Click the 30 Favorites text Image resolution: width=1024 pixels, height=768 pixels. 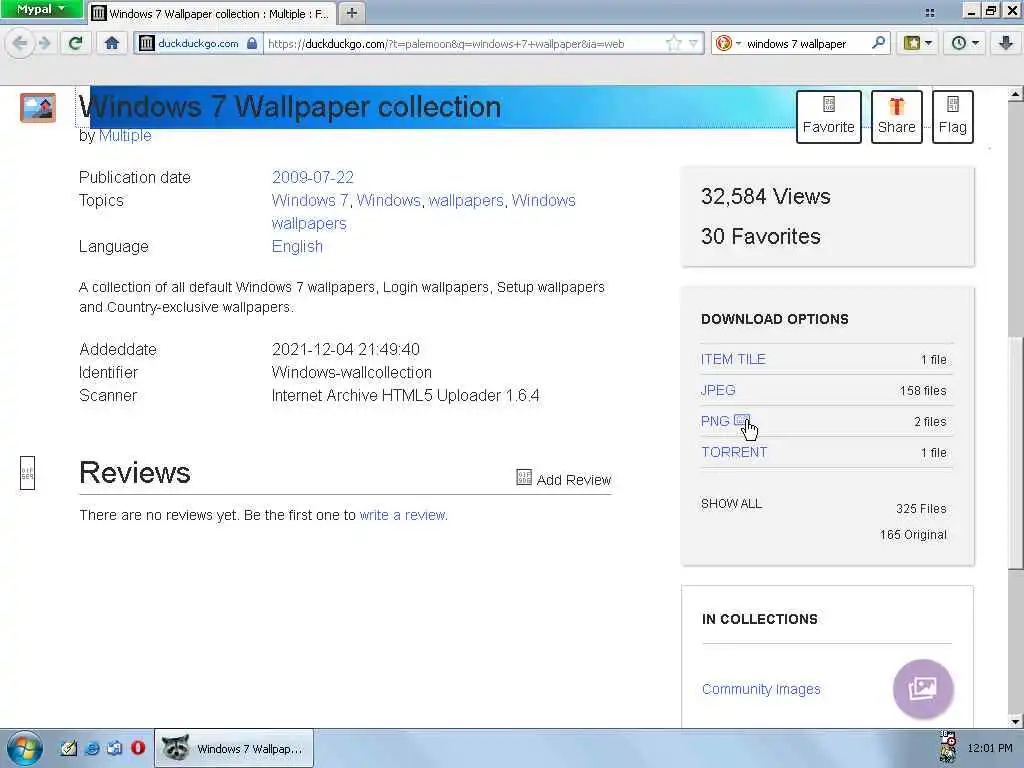761,236
